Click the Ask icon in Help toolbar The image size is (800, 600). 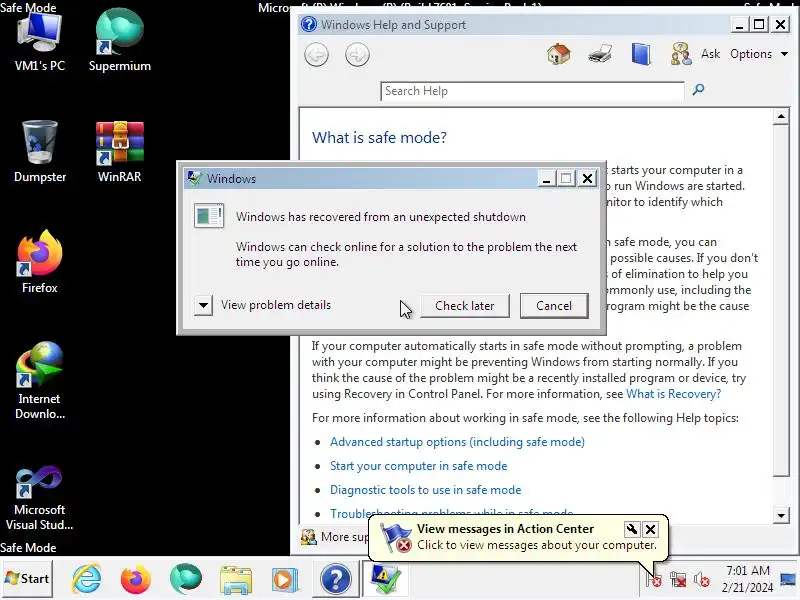point(681,54)
